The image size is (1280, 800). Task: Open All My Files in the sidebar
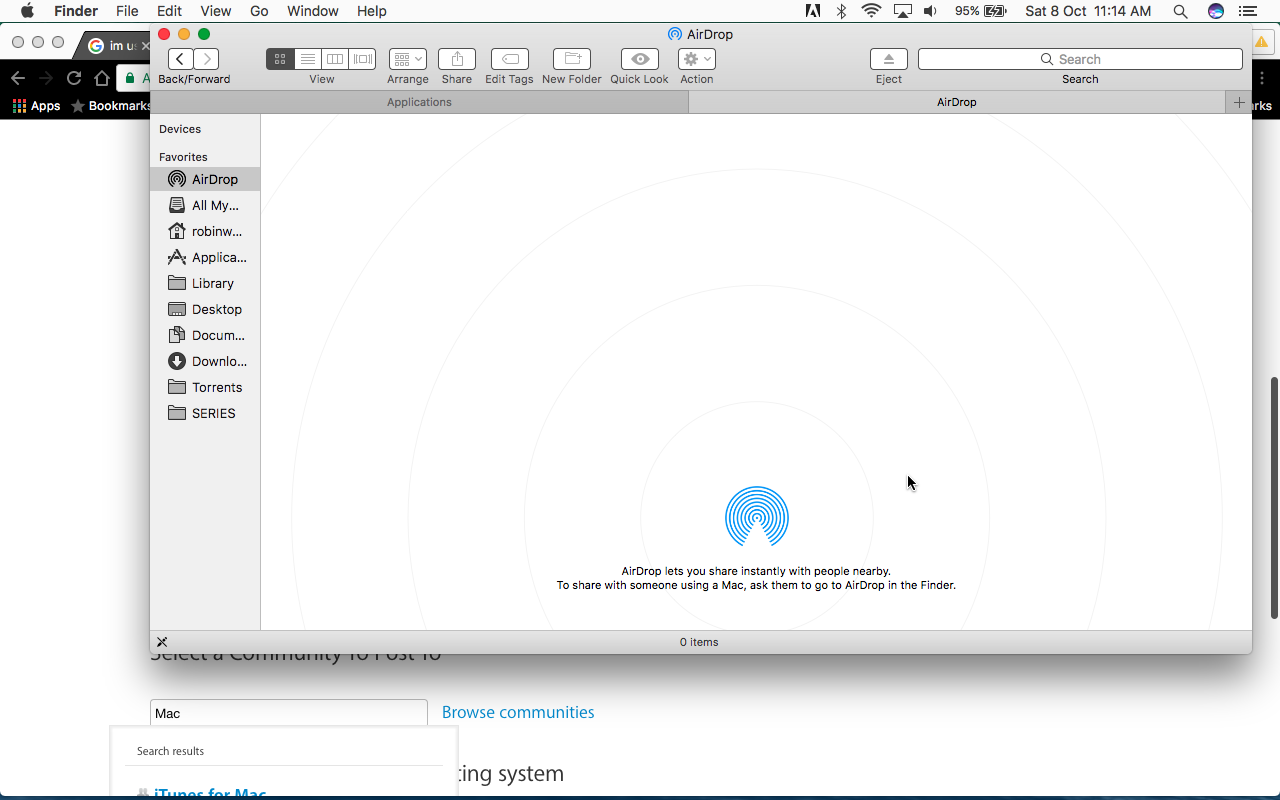point(205,205)
